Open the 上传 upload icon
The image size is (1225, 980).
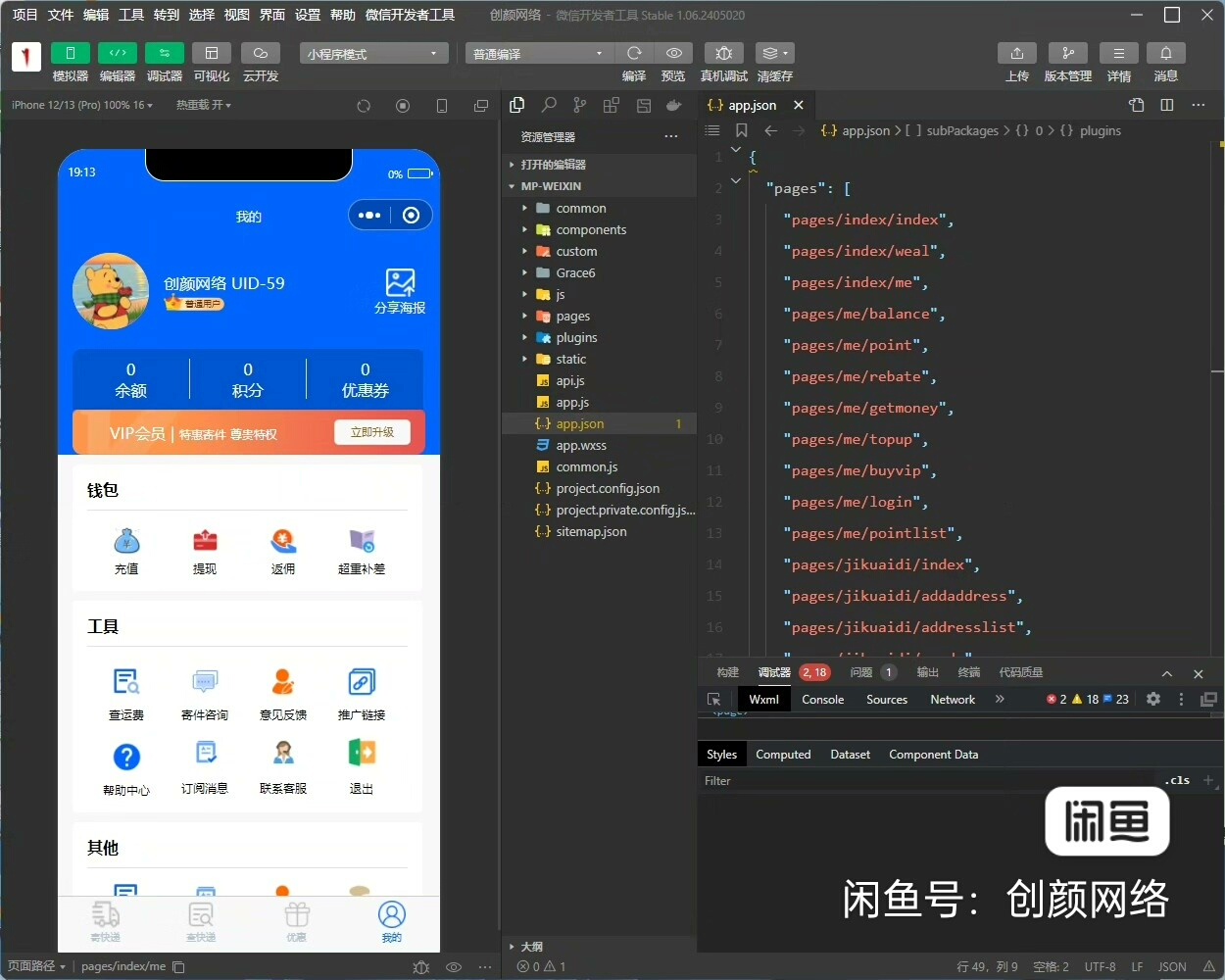point(1016,53)
